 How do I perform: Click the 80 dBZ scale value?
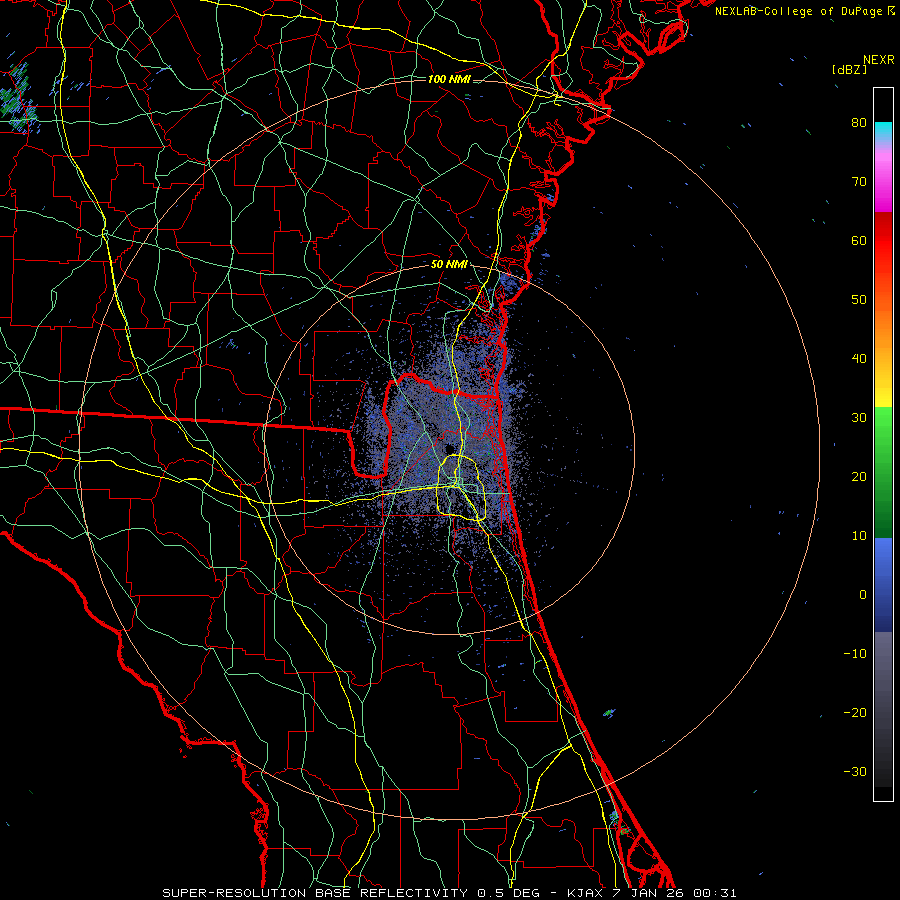point(859,123)
